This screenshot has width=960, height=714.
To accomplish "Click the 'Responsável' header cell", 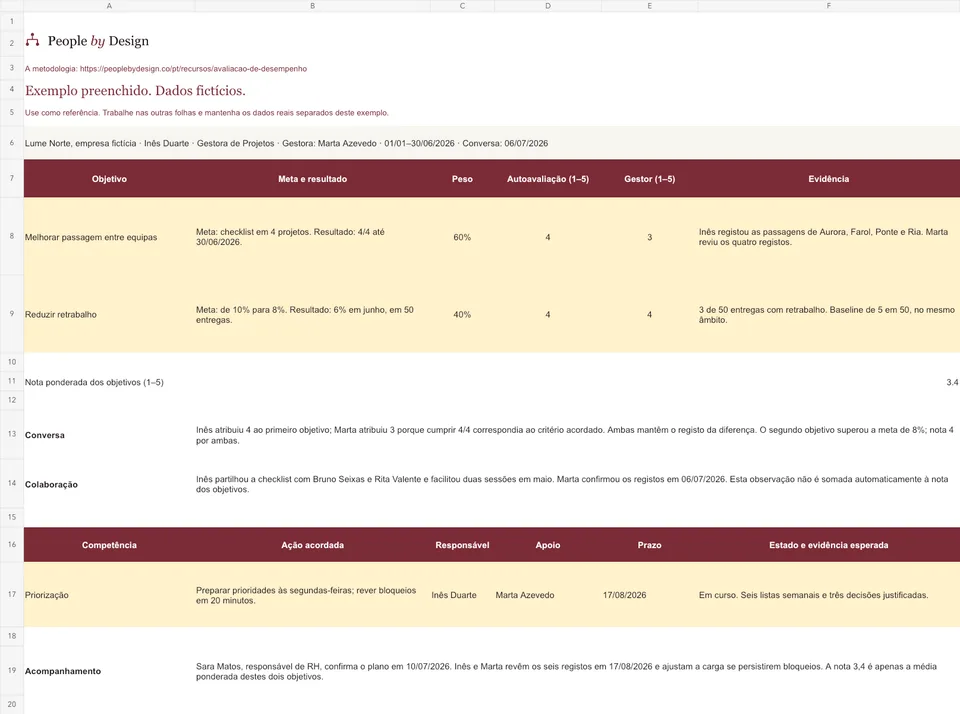I will (462, 545).
